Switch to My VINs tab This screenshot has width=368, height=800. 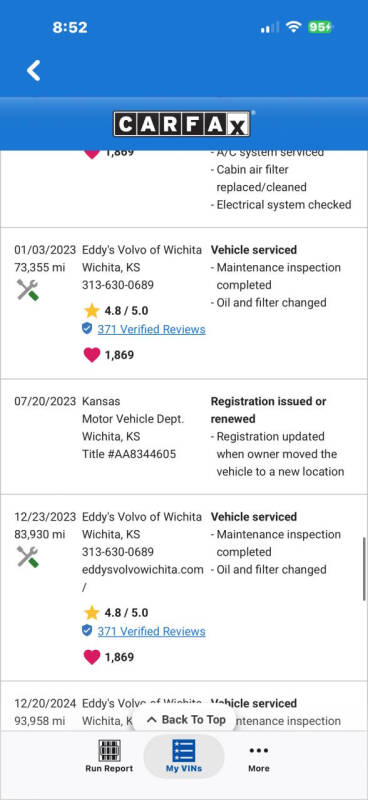coord(184,756)
